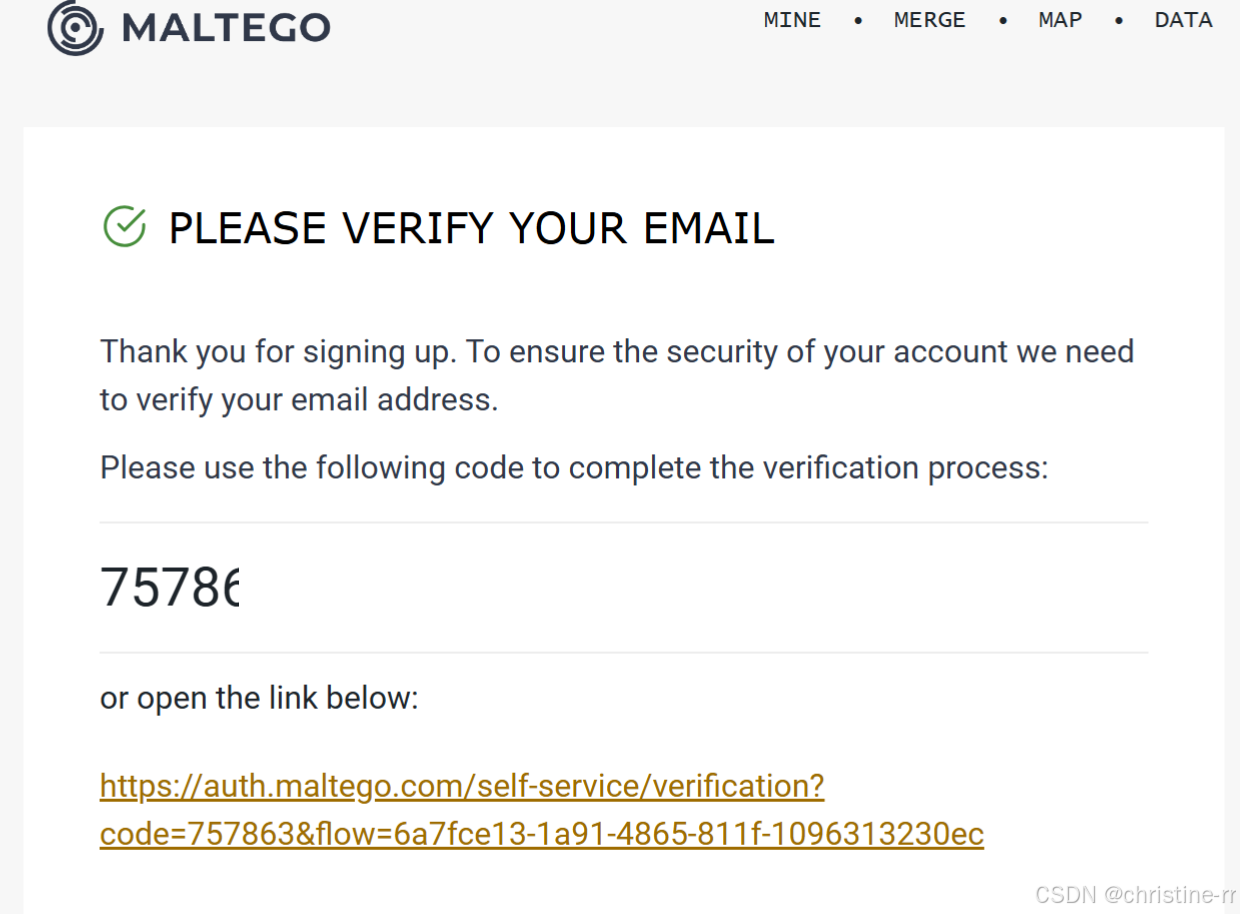The image size is (1240, 914).
Task: Click the divider line above the verification code
Action: pyautogui.click(x=623, y=522)
